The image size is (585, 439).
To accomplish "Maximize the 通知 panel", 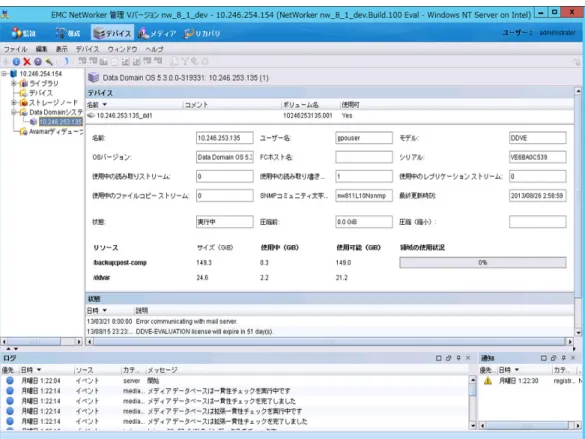I will [544, 358].
